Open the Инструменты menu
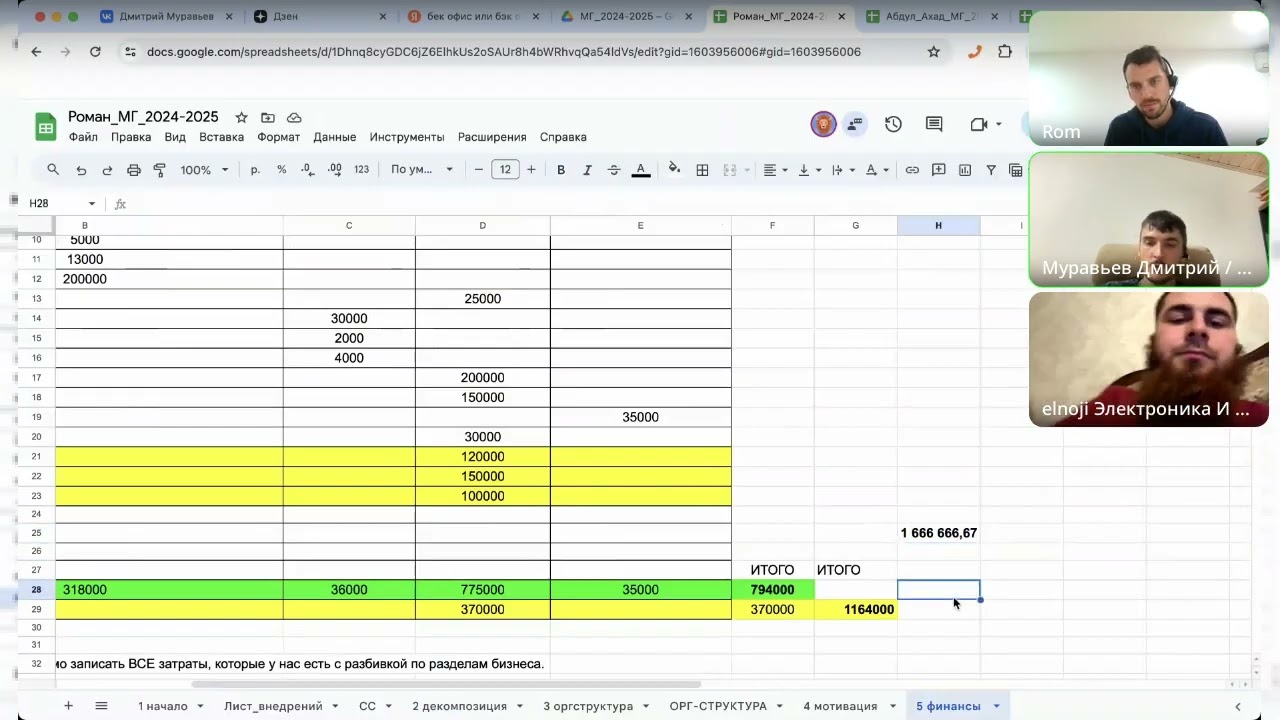The height and width of the screenshot is (720, 1280). tap(407, 137)
